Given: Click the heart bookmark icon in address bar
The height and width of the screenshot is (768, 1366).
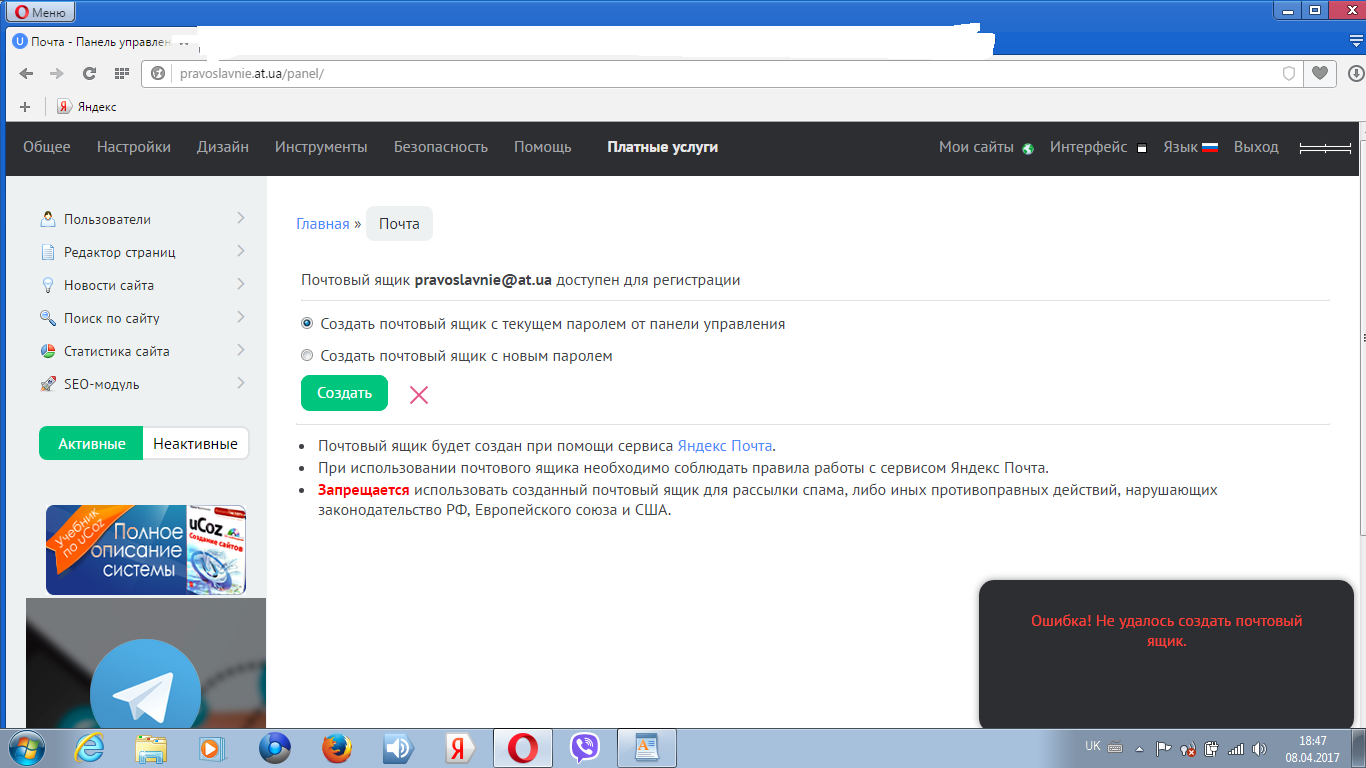Looking at the screenshot, I should coord(1320,73).
